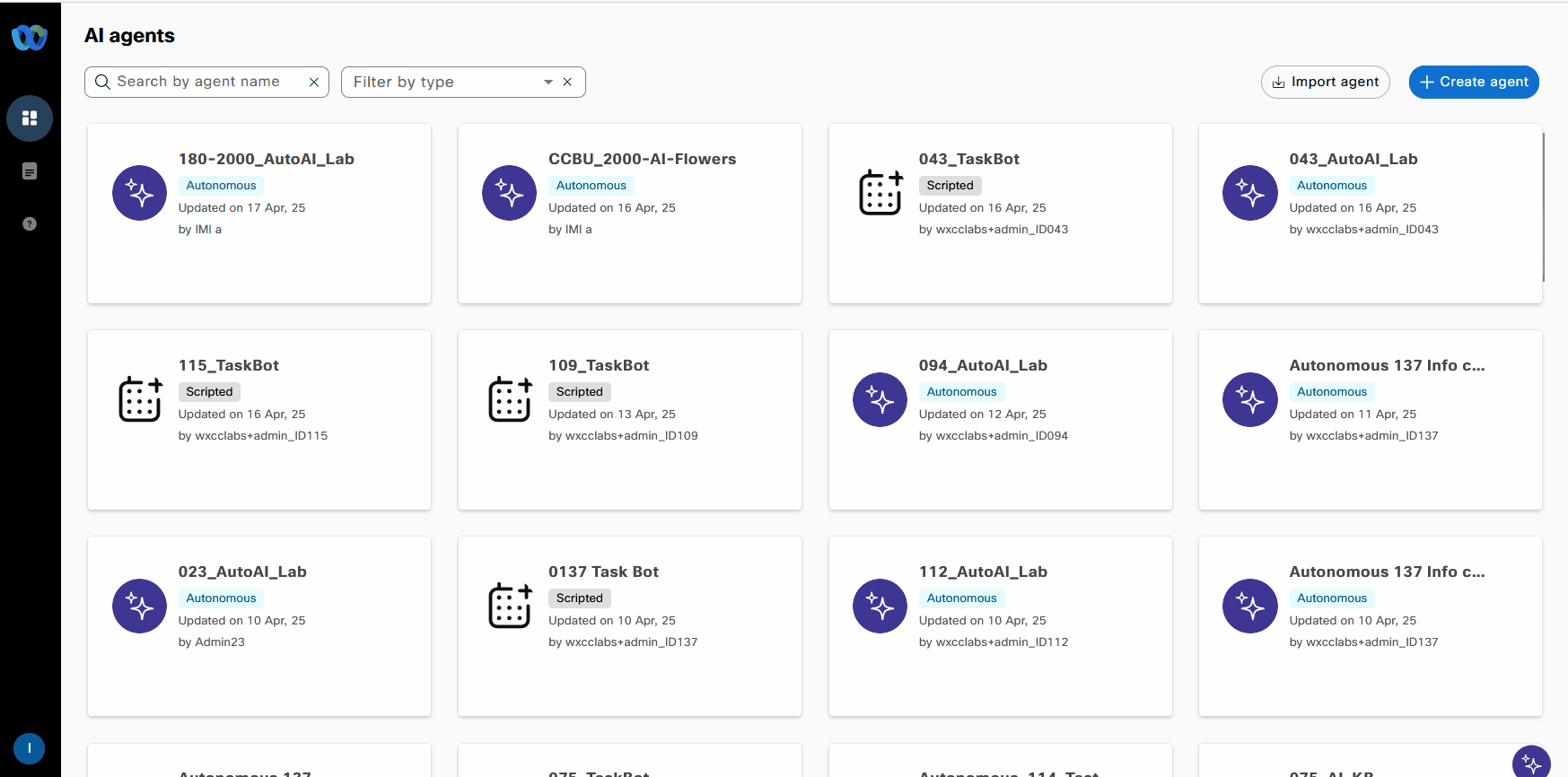This screenshot has width=1568, height=777.
Task: Open floating AI assistant sparkle button
Action: pos(1530,763)
